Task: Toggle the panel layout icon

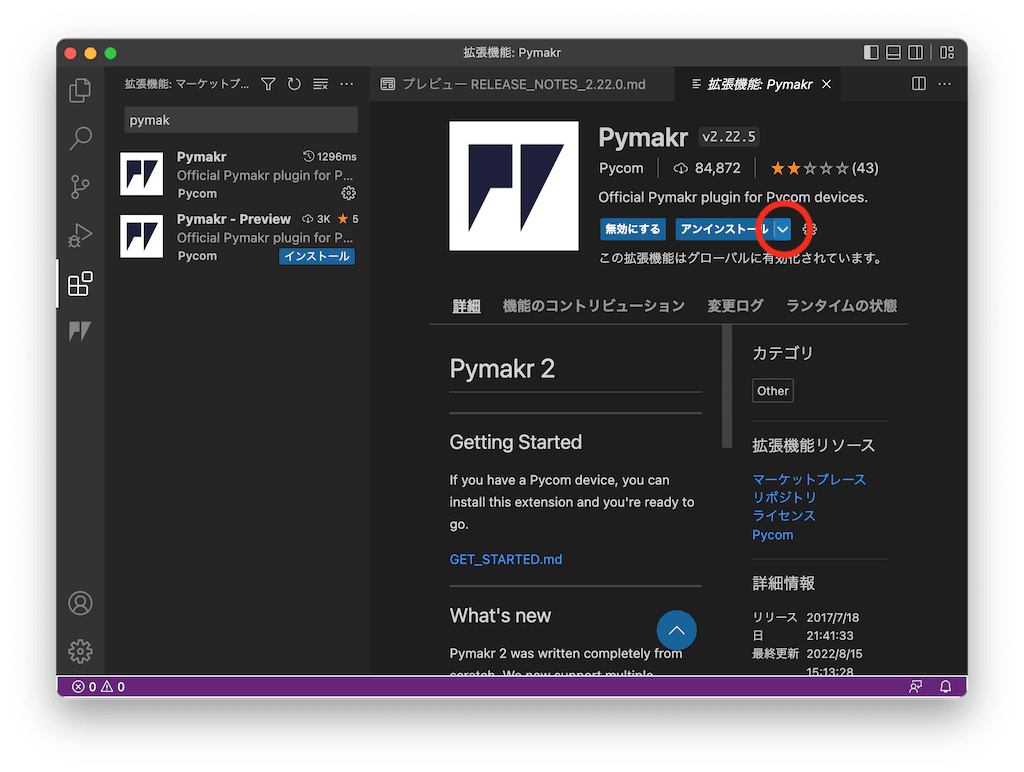Action: (893, 53)
